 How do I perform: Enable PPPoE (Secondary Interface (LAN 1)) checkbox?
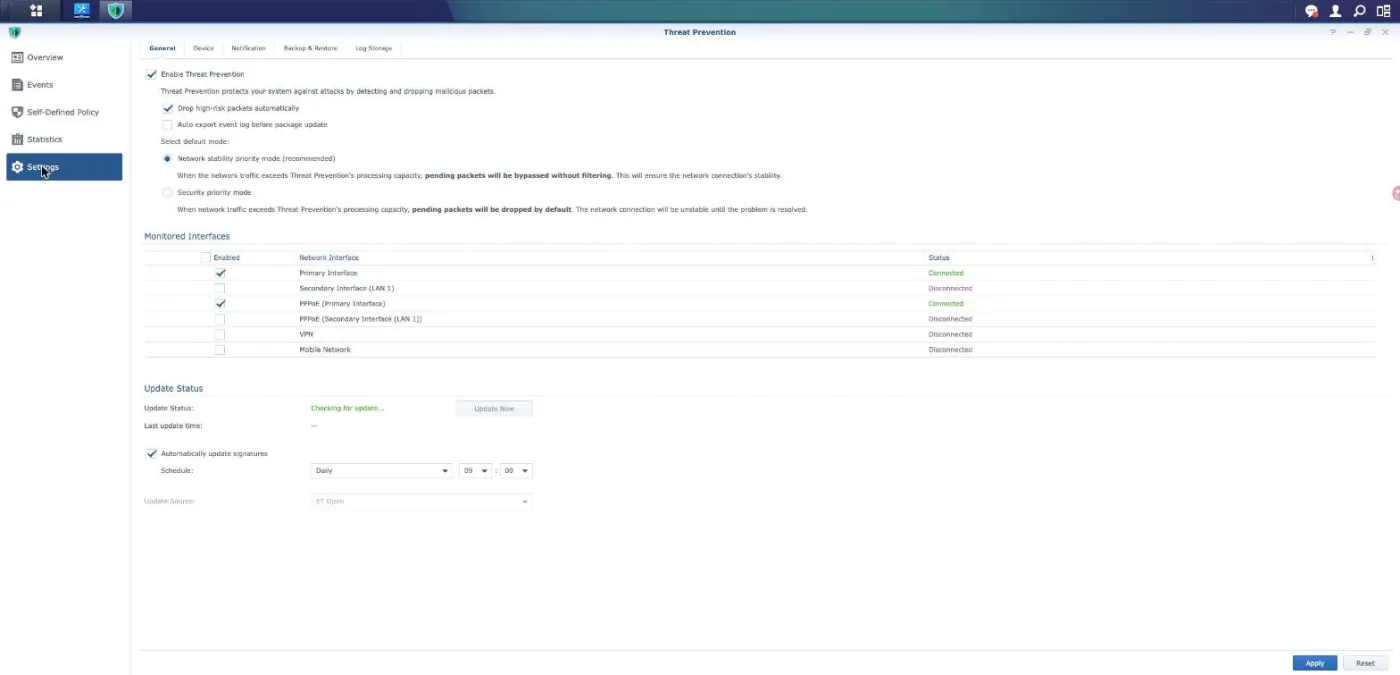point(220,319)
